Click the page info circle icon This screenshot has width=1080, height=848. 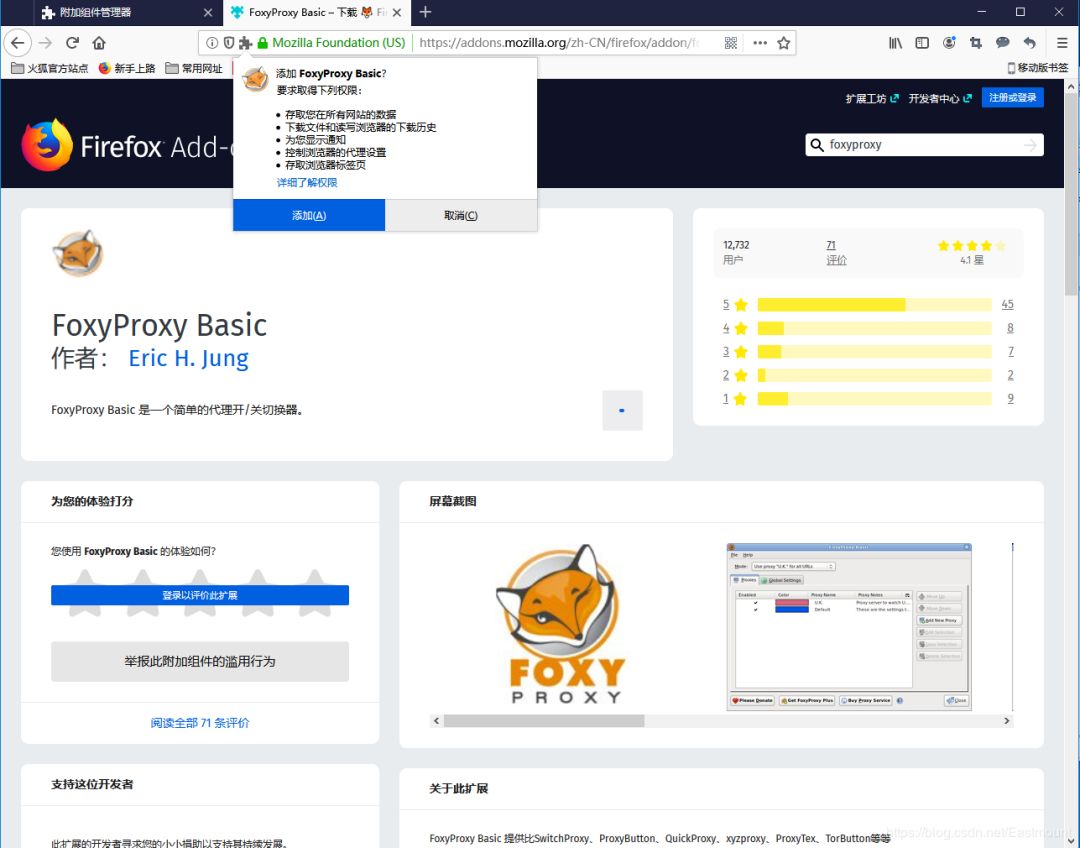click(x=212, y=43)
